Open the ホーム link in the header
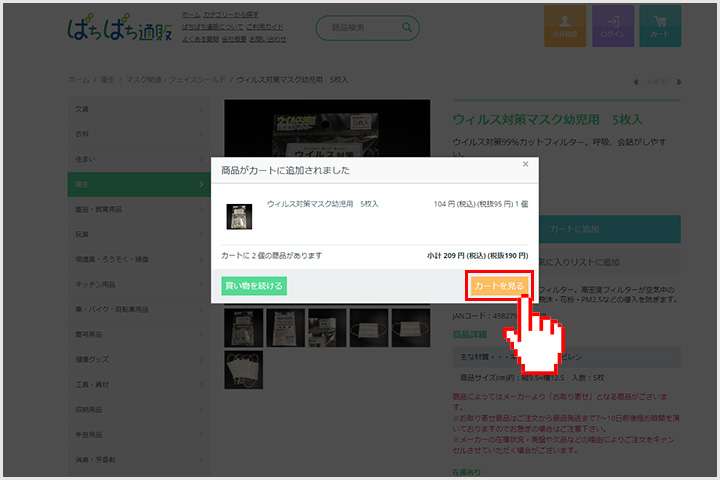The width and height of the screenshot is (720, 480). [191, 15]
